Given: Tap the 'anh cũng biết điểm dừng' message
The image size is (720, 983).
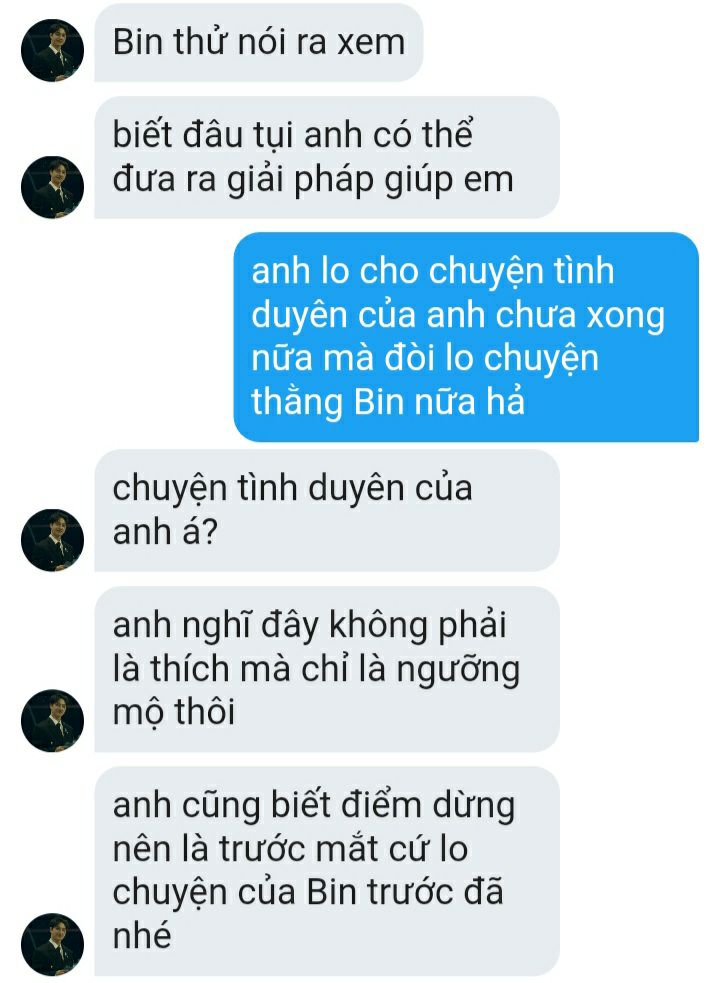Looking at the screenshot, I should (x=327, y=871).
